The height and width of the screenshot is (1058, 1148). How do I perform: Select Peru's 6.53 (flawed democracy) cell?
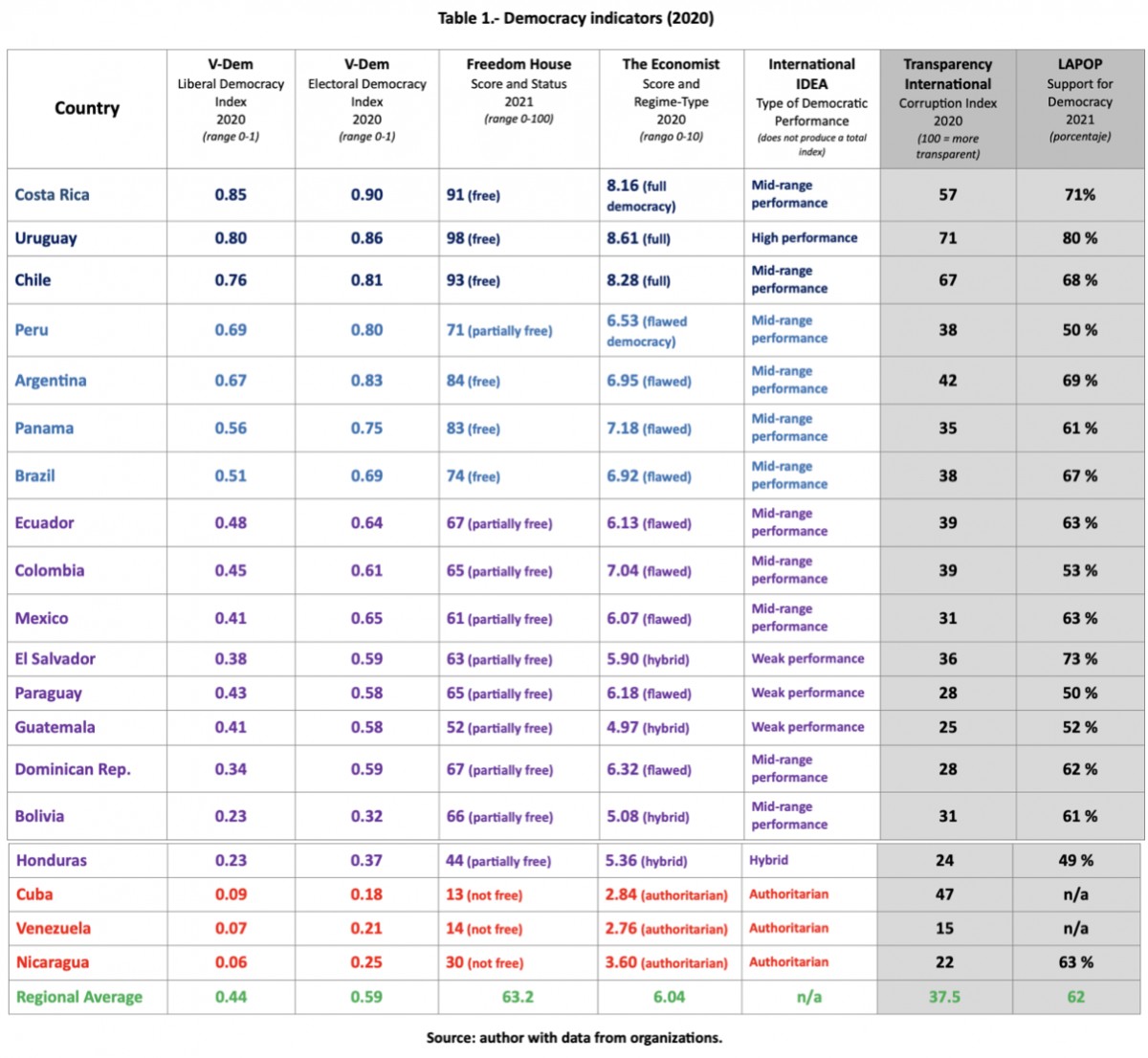[x=647, y=331]
